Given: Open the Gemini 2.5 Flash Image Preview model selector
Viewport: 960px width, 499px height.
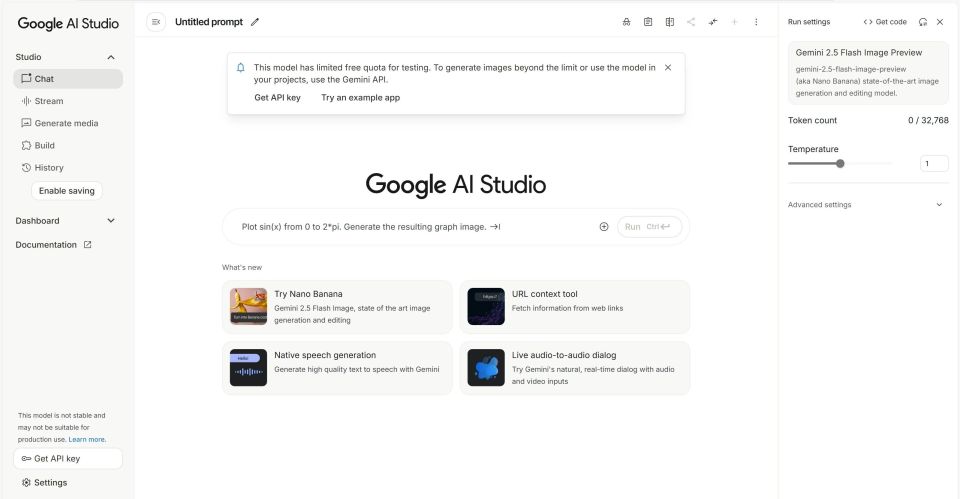Looking at the screenshot, I should click(868, 73).
